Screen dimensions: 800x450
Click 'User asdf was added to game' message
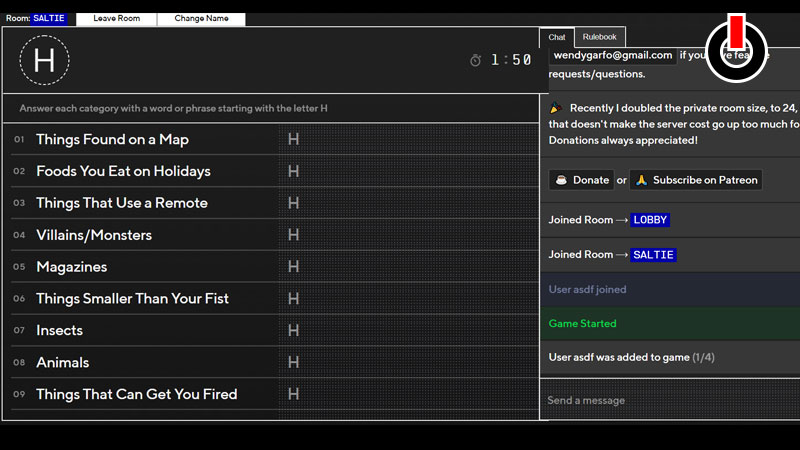(631, 357)
